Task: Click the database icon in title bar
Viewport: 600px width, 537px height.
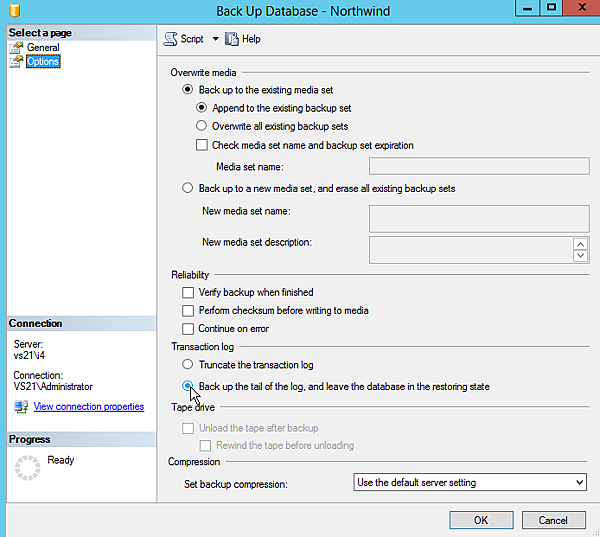Action: [x=13, y=10]
